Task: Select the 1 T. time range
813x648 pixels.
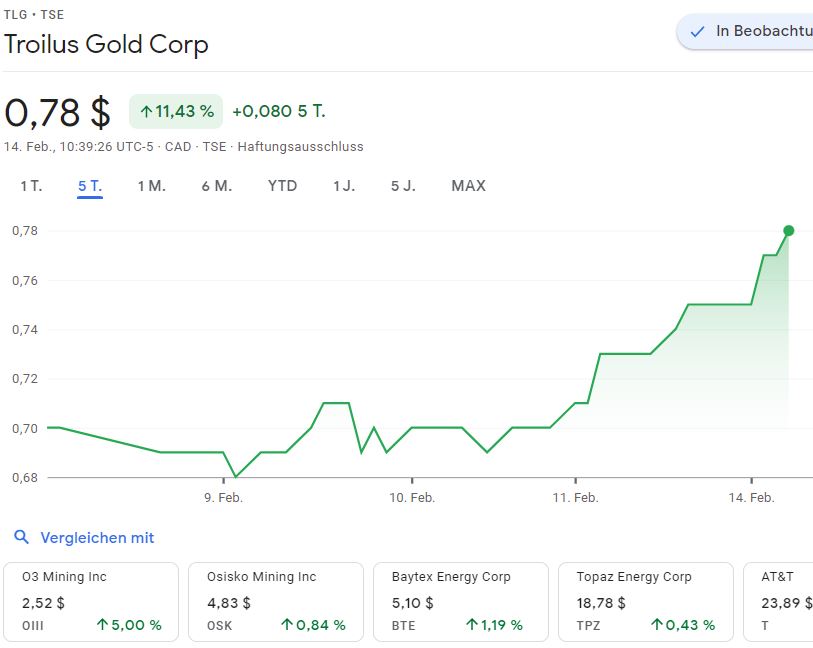Action: [x=31, y=186]
